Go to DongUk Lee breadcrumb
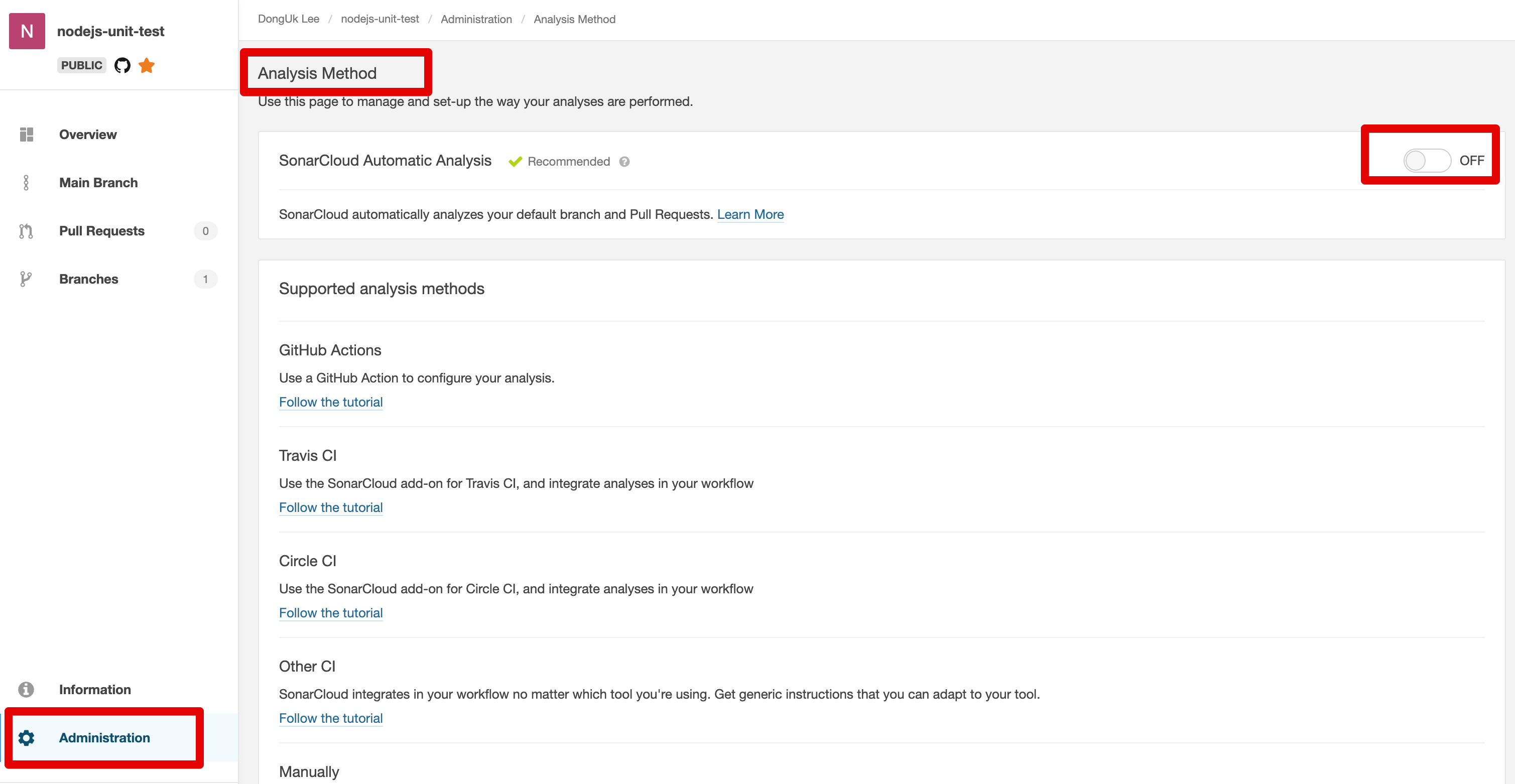Image resolution: width=1515 pixels, height=784 pixels. [x=288, y=20]
